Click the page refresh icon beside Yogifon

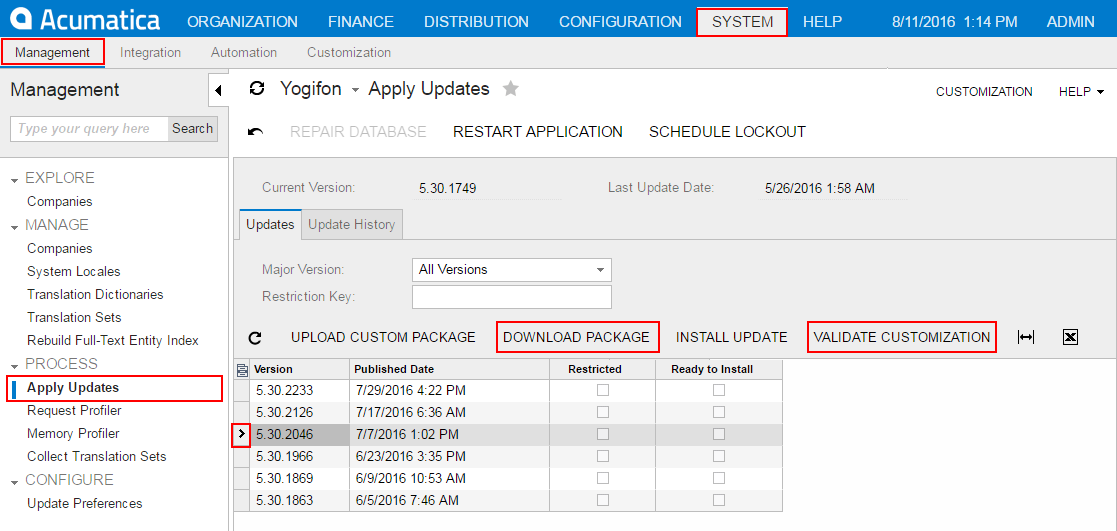257,89
